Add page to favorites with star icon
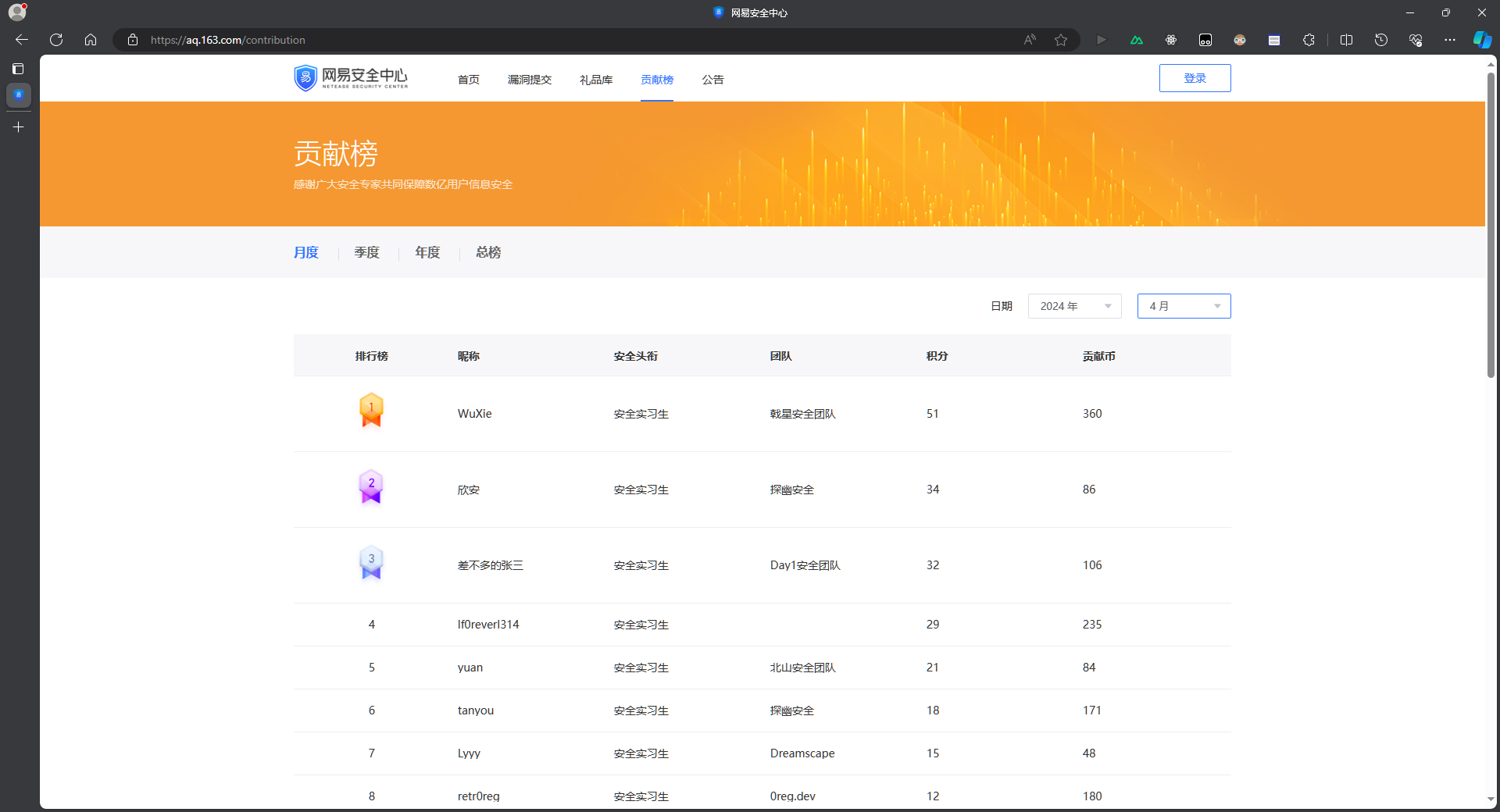This screenshot has height=812, width=1500. (x=1061, y=40)
